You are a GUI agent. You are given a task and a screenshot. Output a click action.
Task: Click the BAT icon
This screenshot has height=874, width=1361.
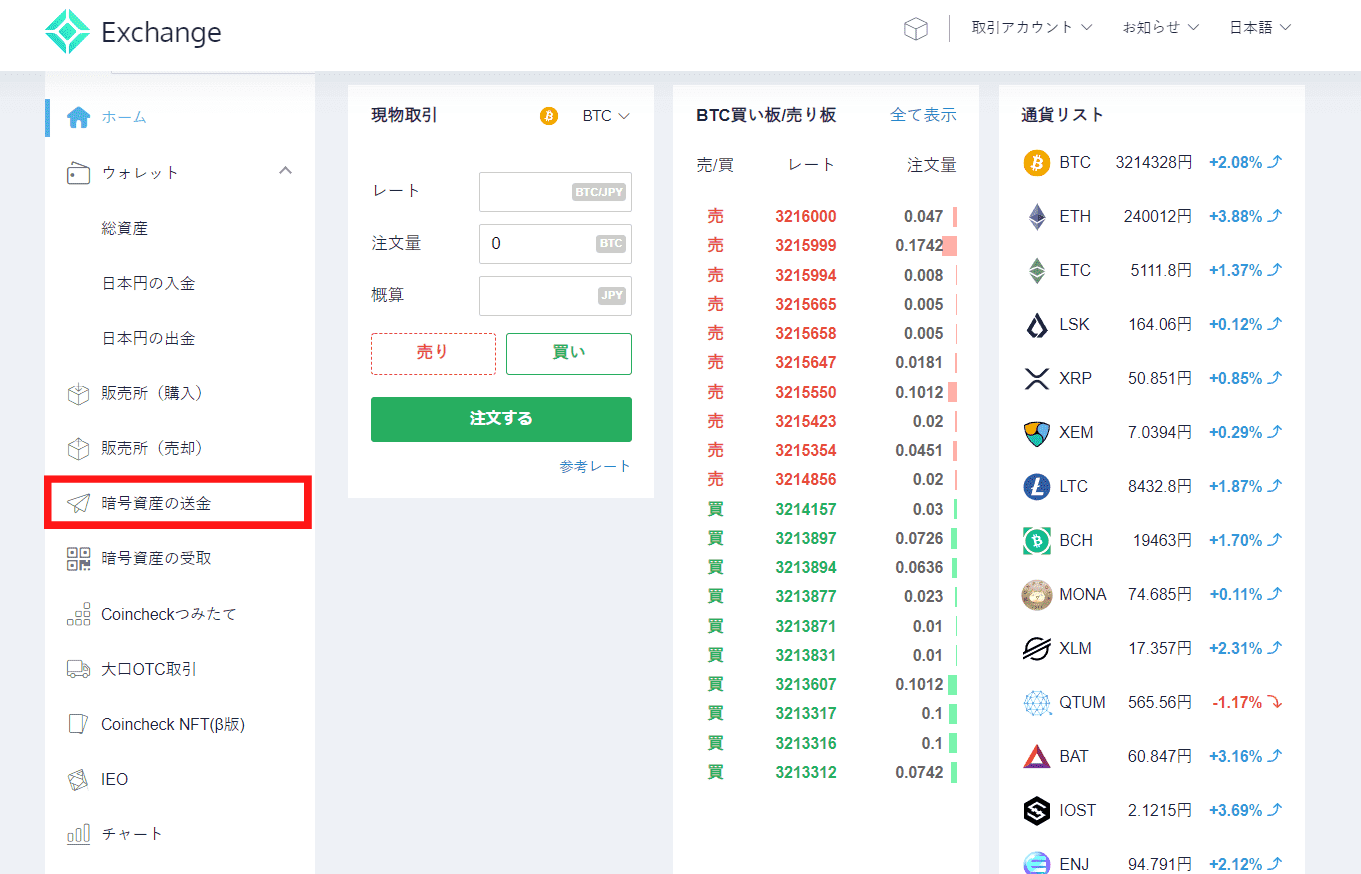point(1037,756)
